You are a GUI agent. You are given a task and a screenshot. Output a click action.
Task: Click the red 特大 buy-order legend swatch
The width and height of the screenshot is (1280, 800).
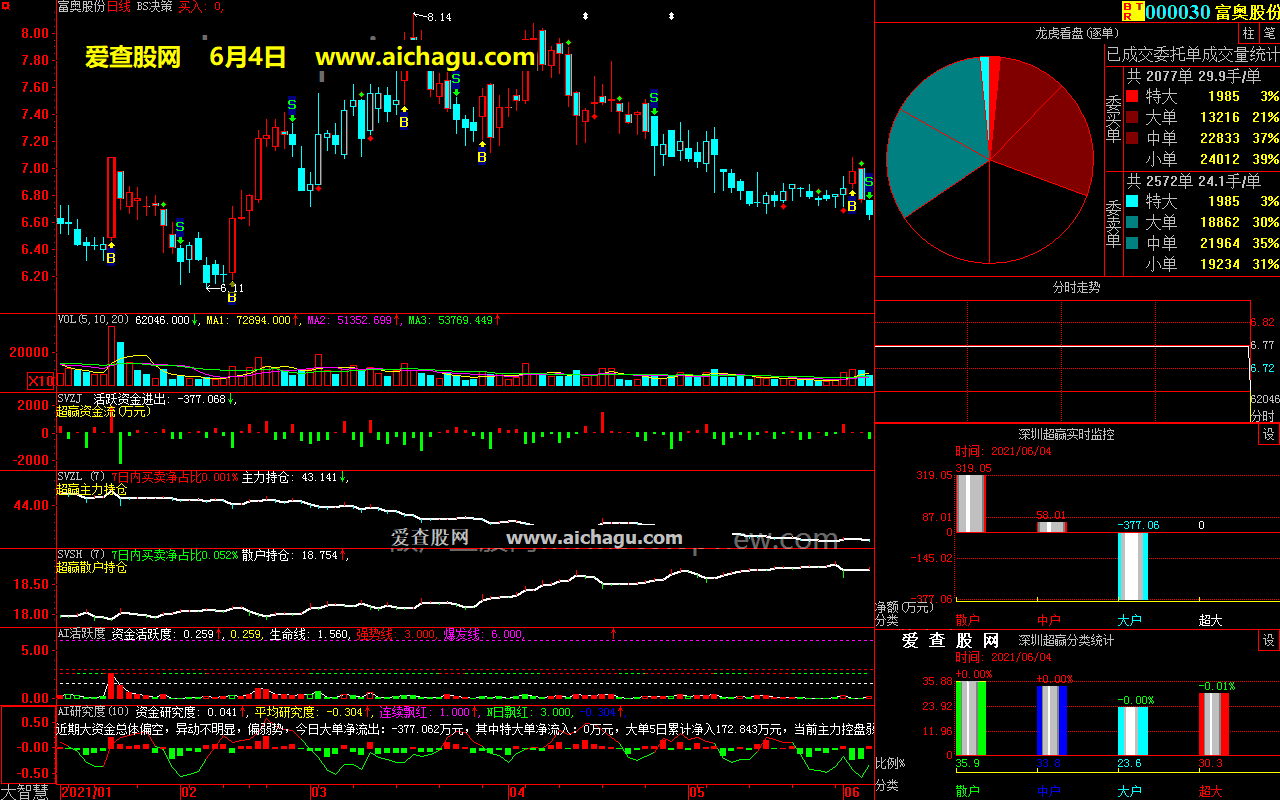(x=1132, y=97)
